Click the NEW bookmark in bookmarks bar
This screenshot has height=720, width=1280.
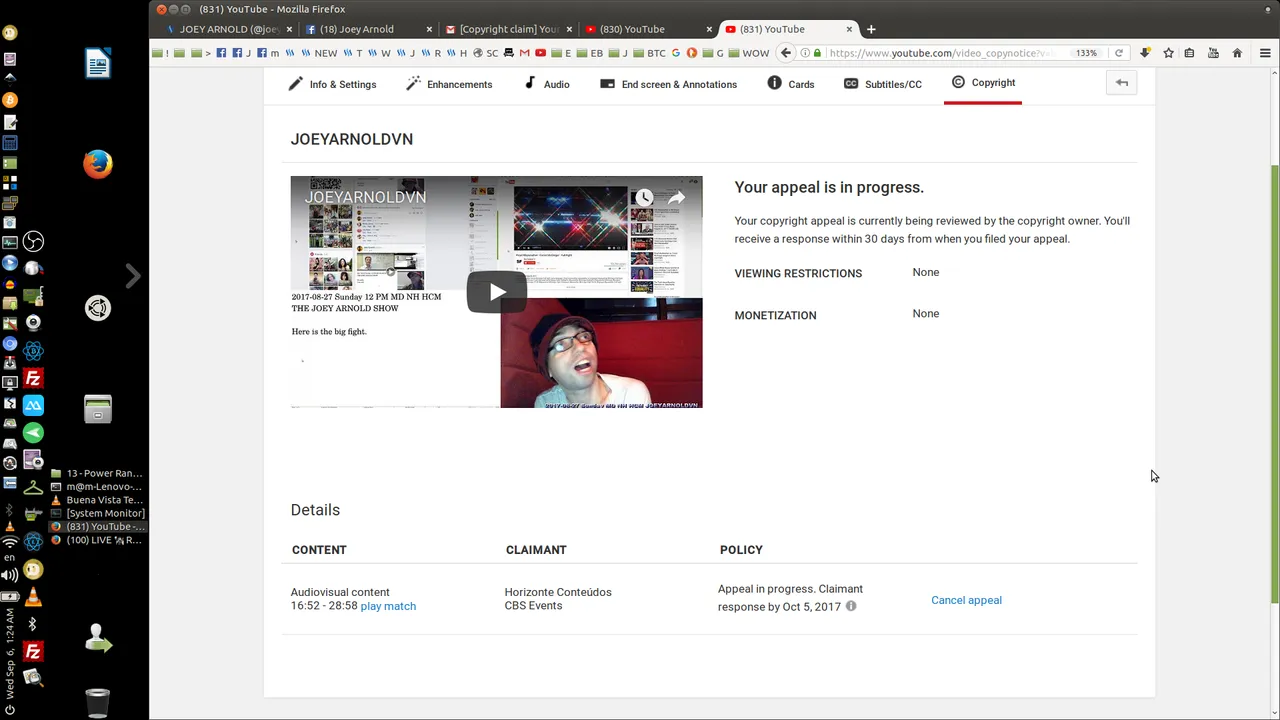point(320,53)
